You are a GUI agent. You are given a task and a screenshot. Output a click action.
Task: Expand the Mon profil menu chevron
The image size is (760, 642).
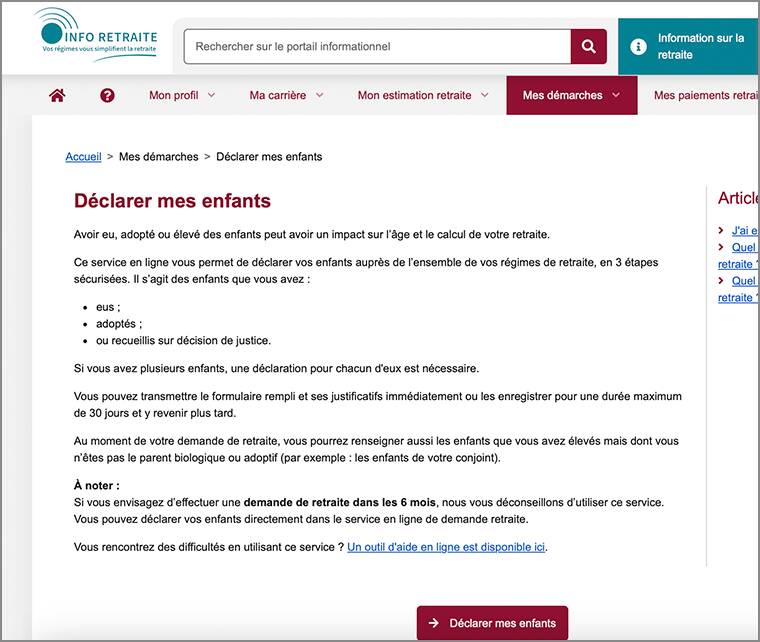(x=211, y=95)
